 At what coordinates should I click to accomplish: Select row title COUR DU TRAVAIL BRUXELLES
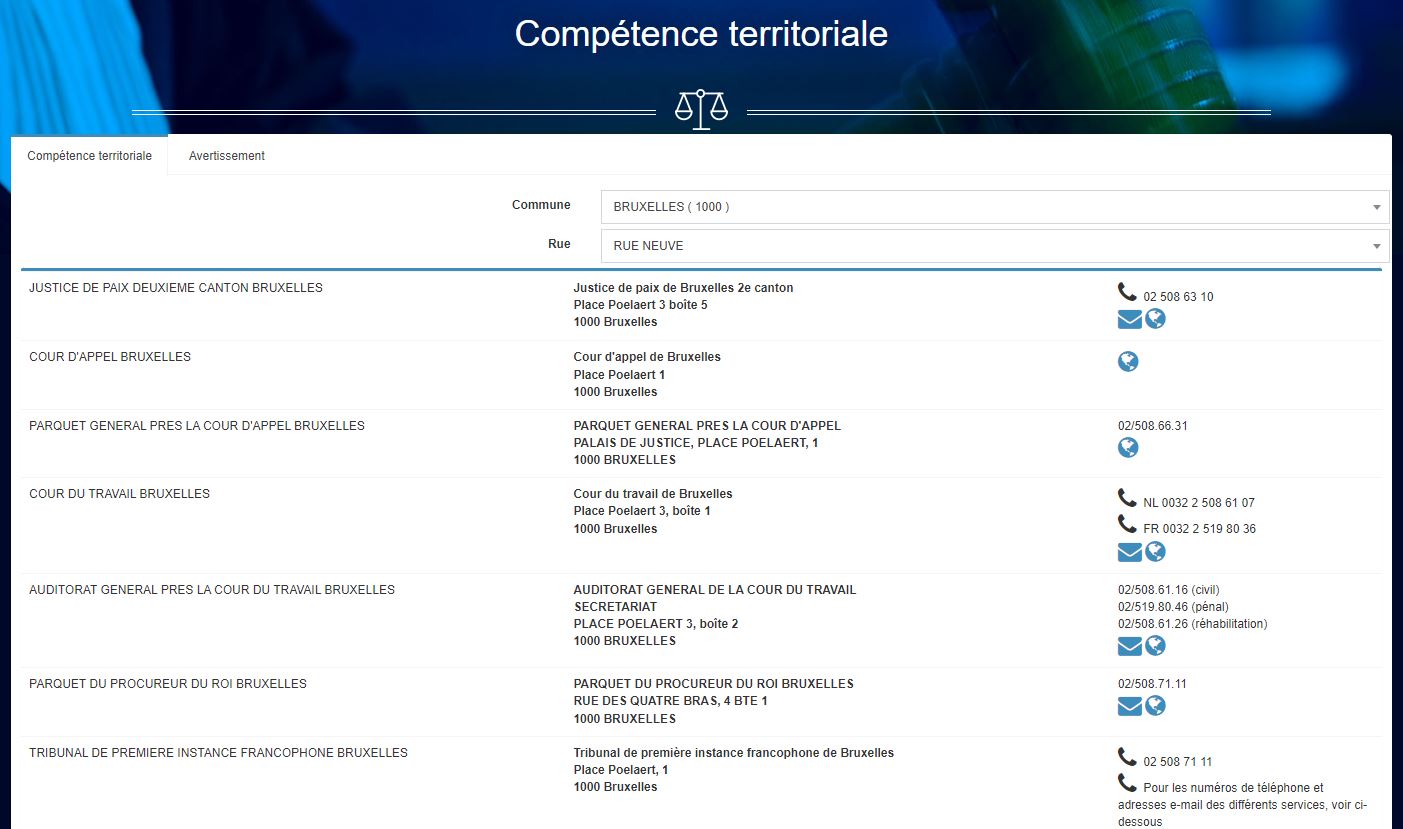coord(120,494)
